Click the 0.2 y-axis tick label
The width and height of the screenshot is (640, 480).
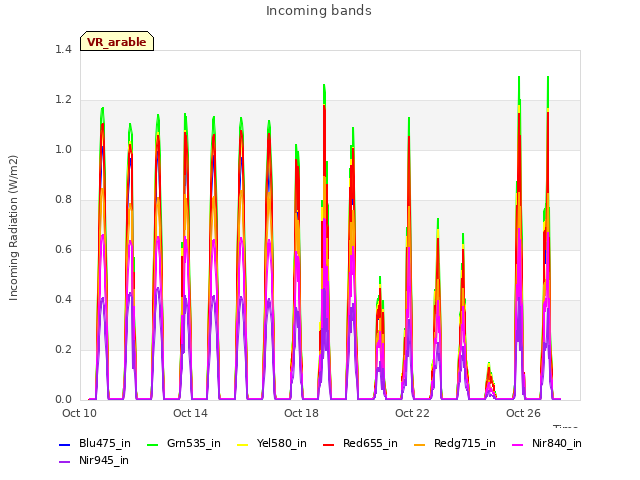[63, 349]
